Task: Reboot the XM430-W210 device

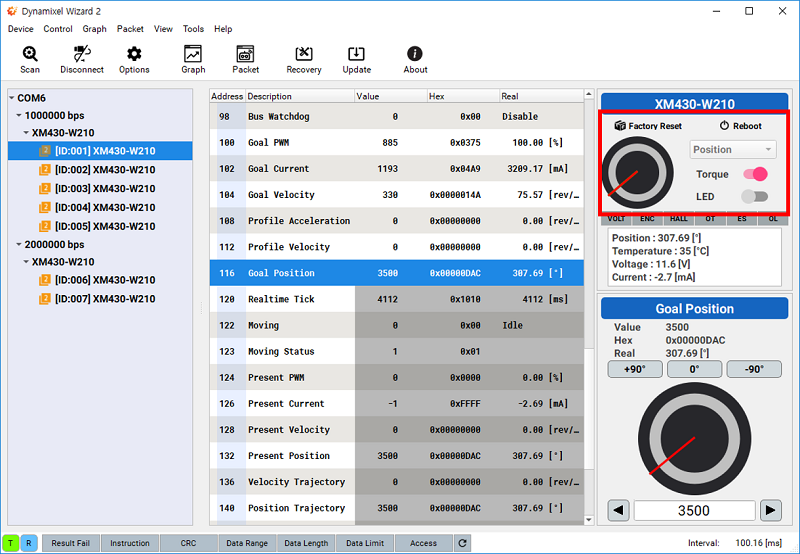Action: pos(741,125)
